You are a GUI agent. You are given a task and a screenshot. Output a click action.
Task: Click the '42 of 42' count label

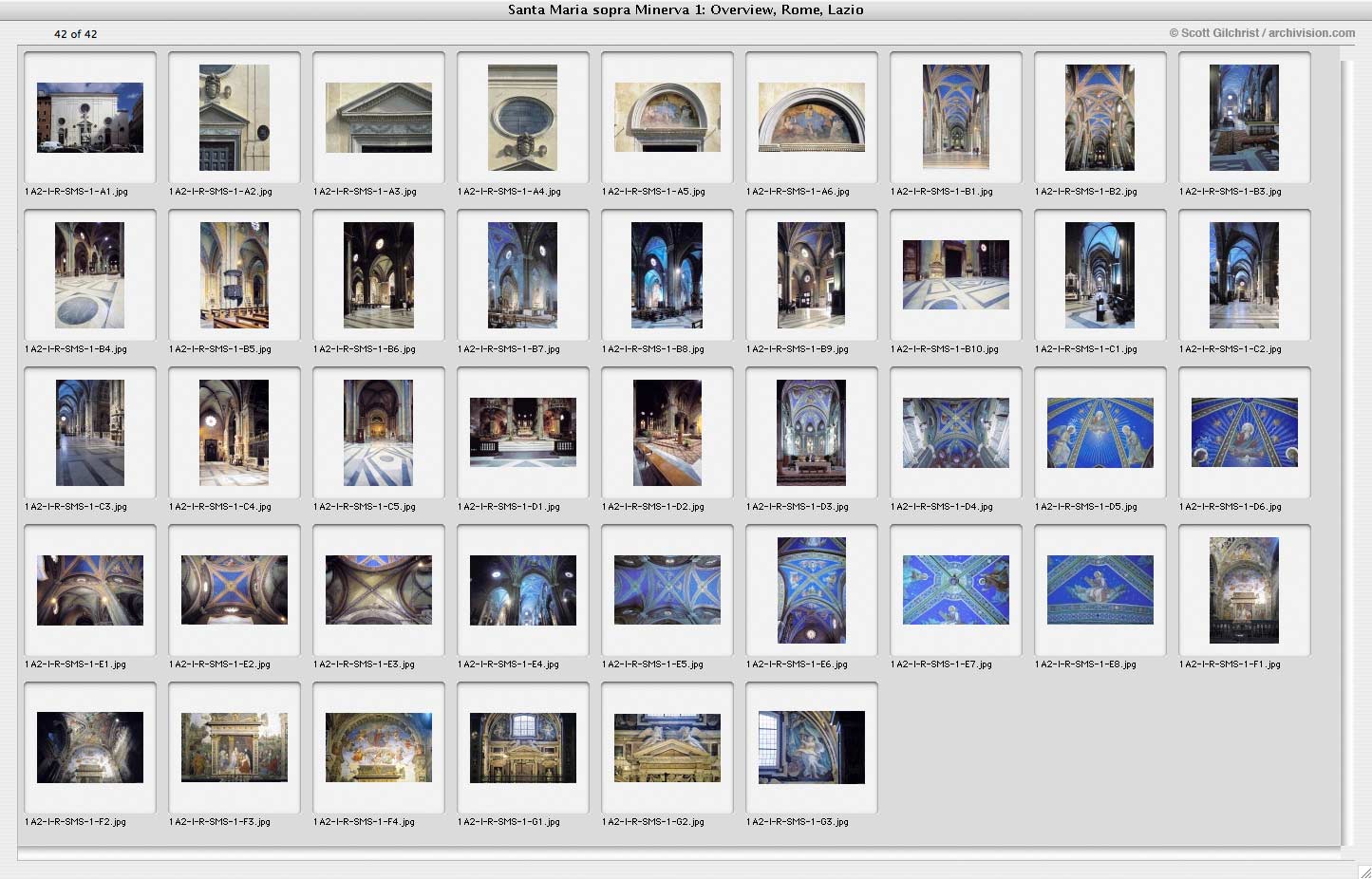(75, 34)
